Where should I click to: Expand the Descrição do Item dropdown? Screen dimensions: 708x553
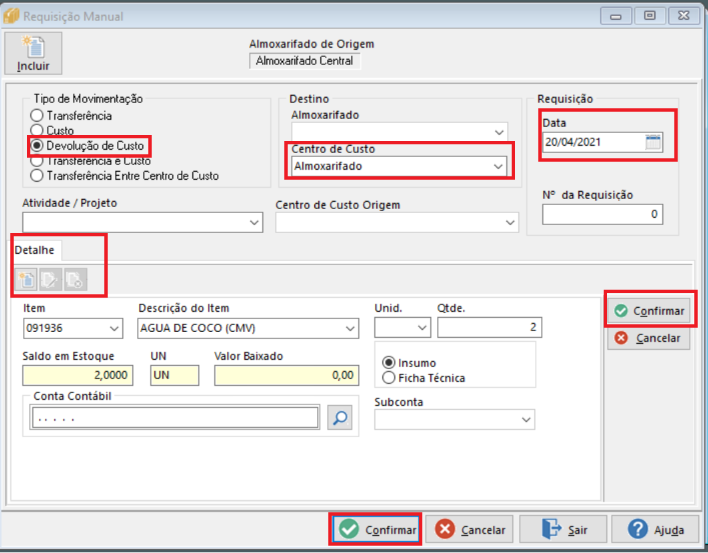pos(350,328)
